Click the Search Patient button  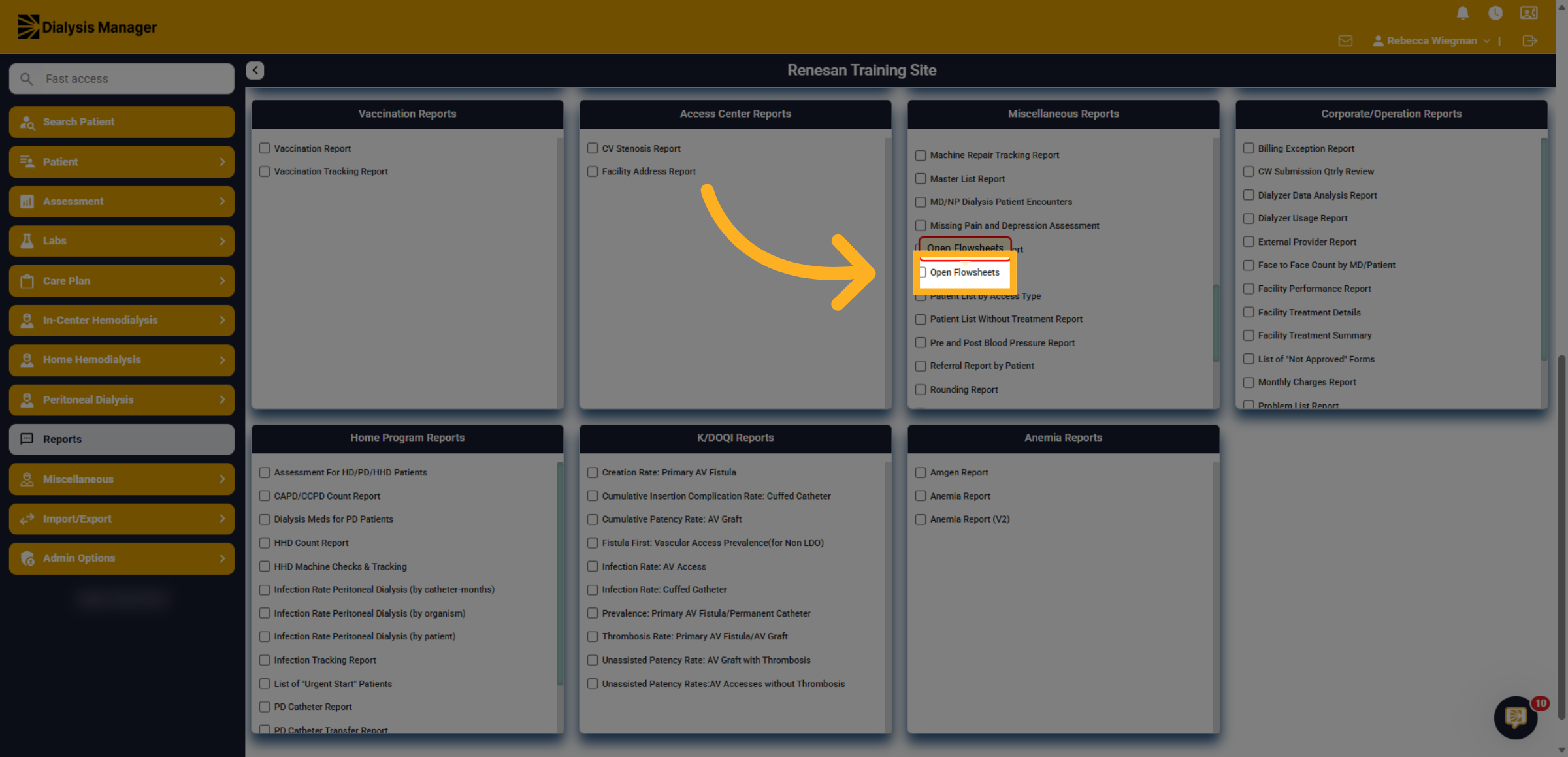coord(122,122)
